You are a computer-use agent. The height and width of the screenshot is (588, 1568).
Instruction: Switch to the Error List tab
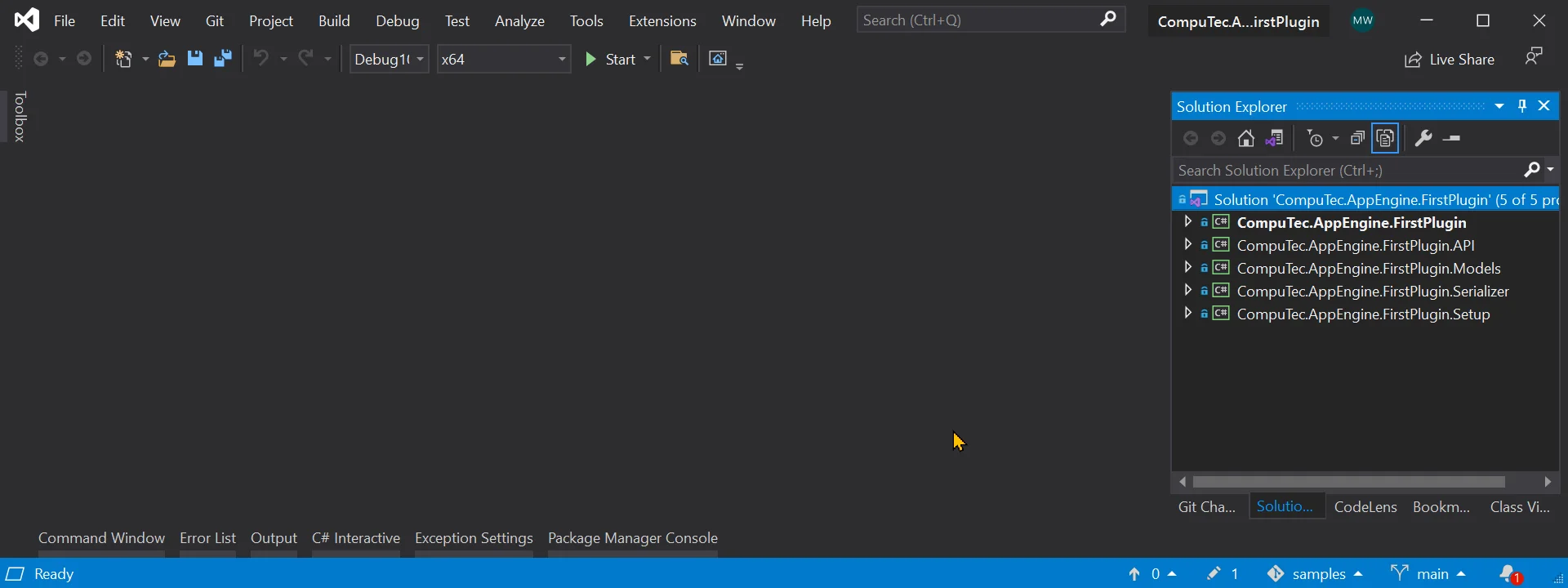(207, 538)
